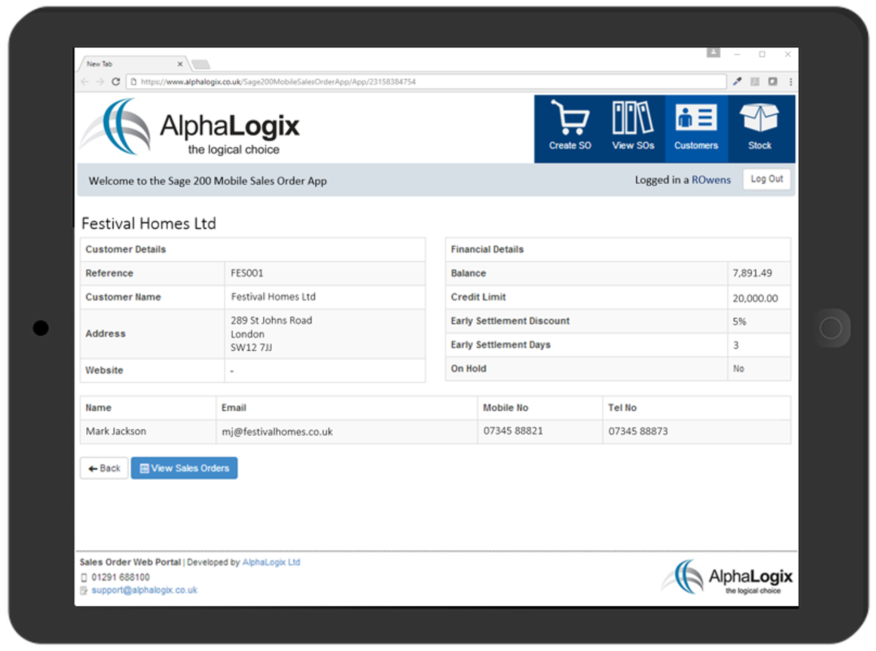
Task: Click the balance value 7,891.49
Action: 752,273
